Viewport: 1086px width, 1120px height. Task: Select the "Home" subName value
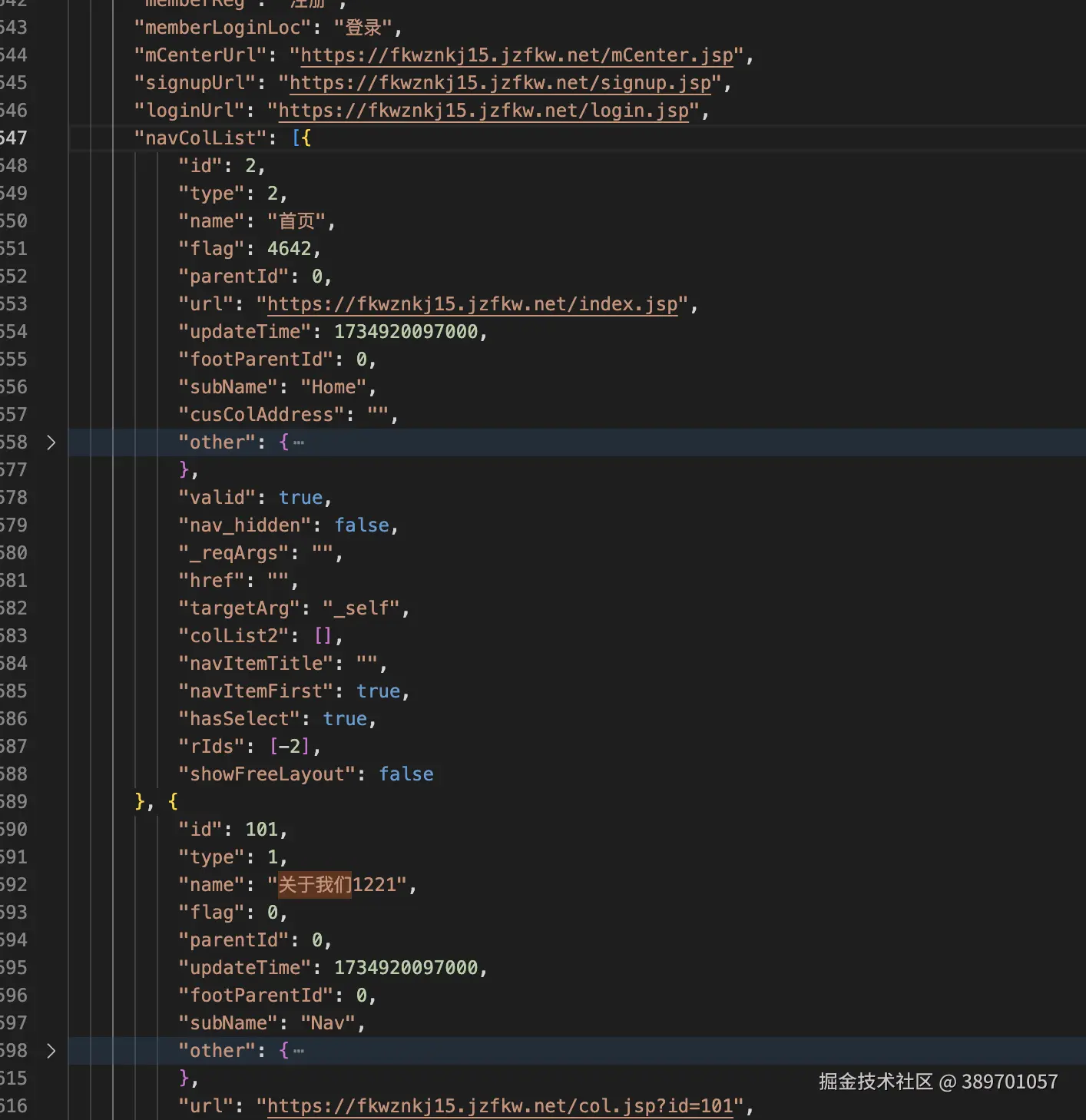(333, 386)
